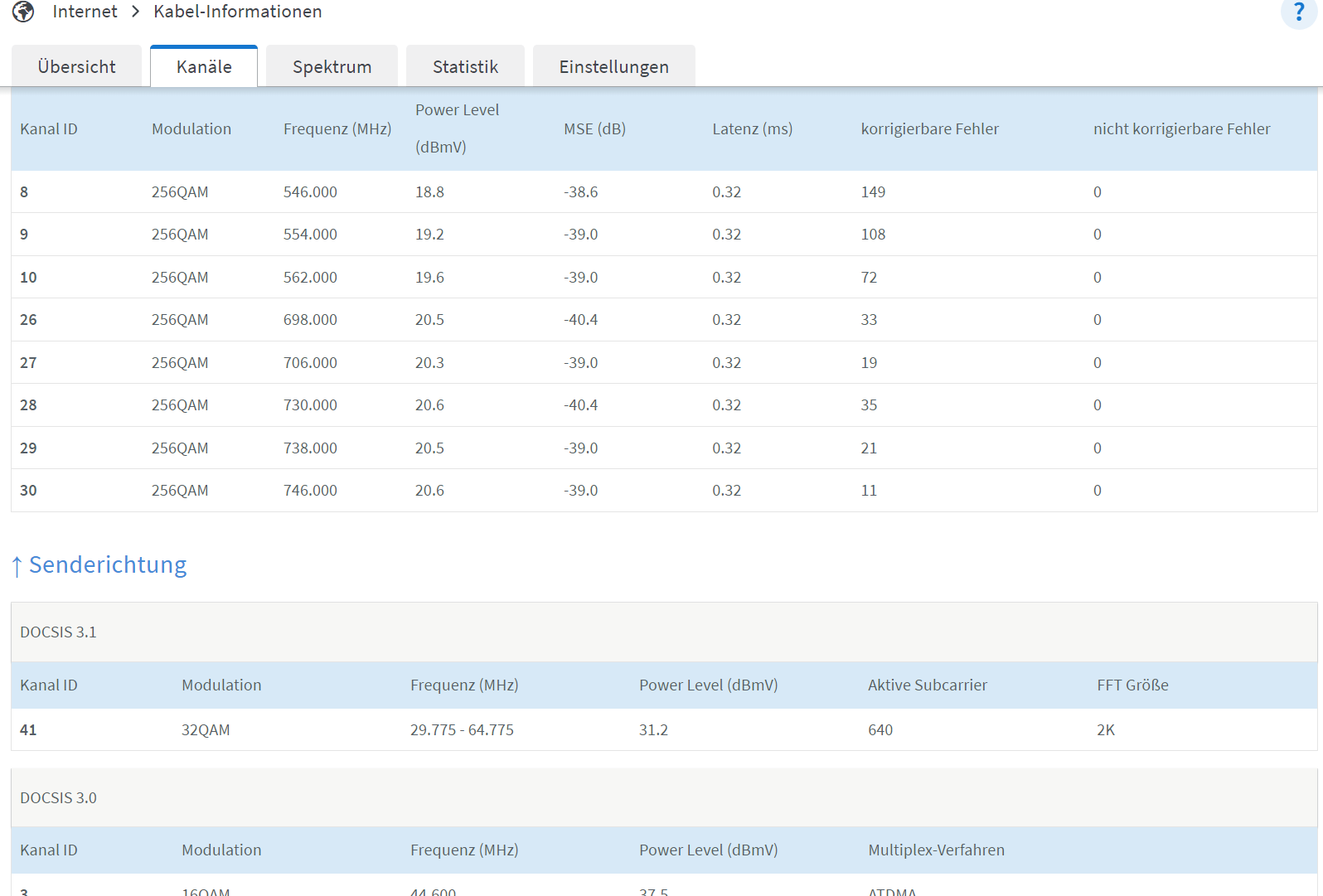Click frequency value 730.000
The image size is (1323, 896).
click(310, 404)
